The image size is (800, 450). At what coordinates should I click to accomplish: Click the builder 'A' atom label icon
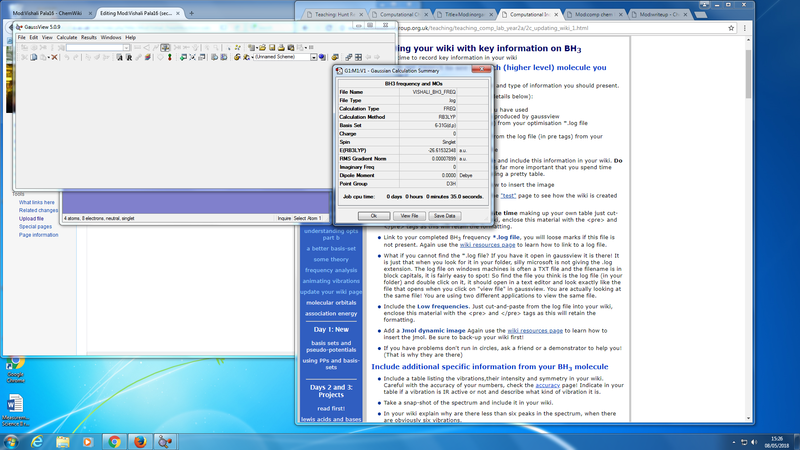(120, 57)
